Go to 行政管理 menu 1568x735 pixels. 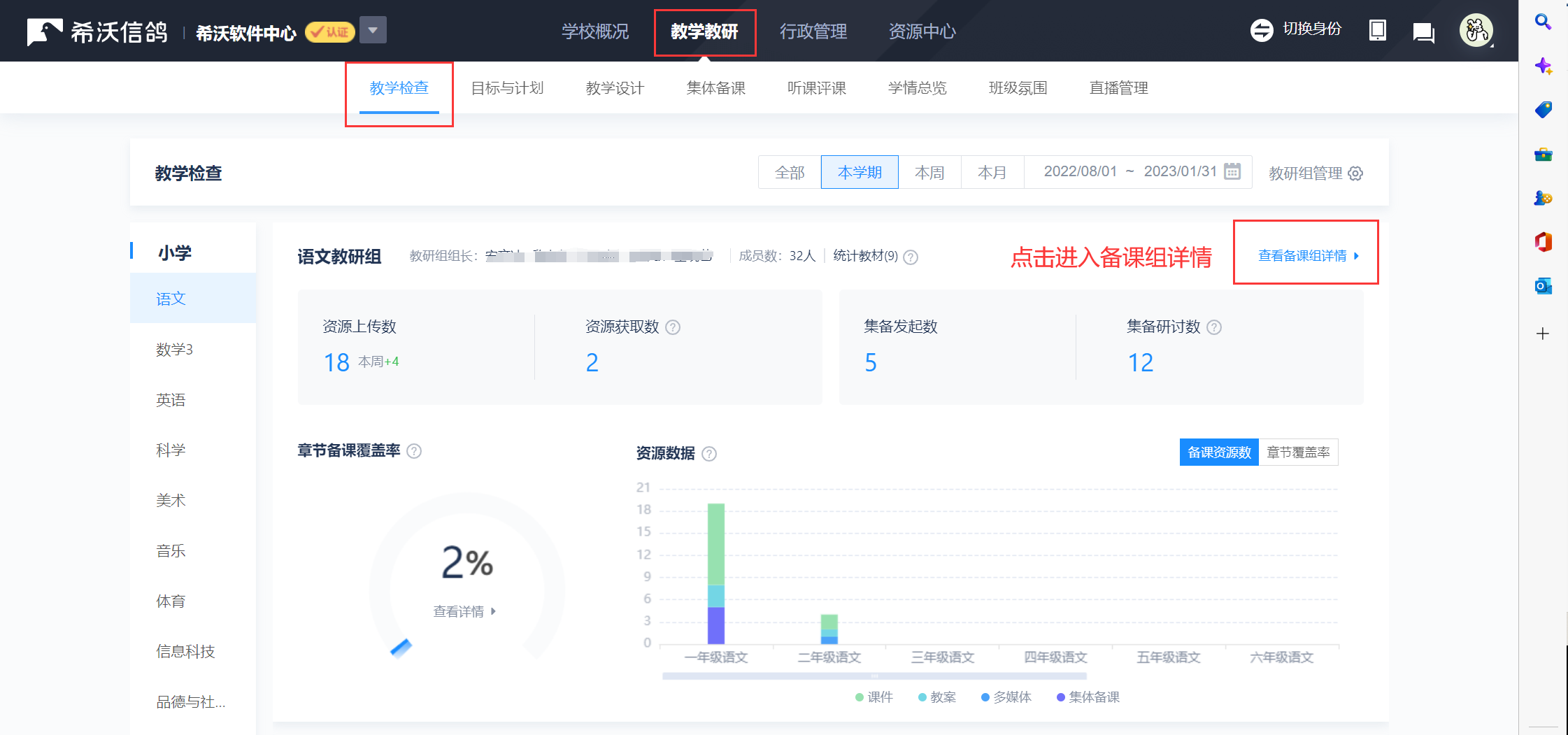pyautogui.click(x=813, y=31)
